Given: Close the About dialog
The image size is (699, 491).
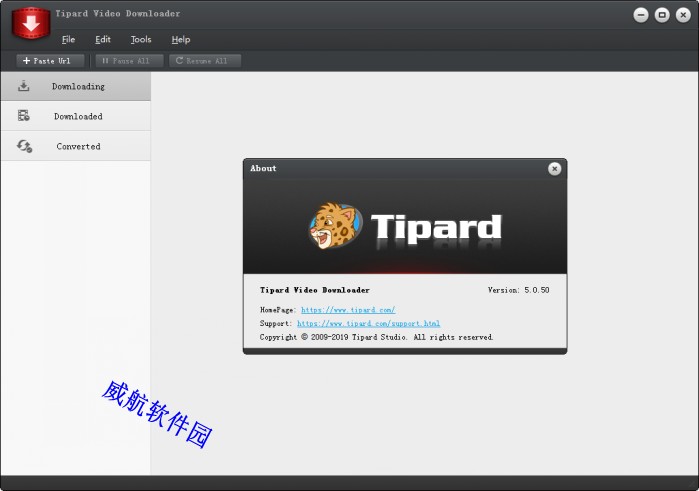Looking at the screenshot, I should (554, 169).
